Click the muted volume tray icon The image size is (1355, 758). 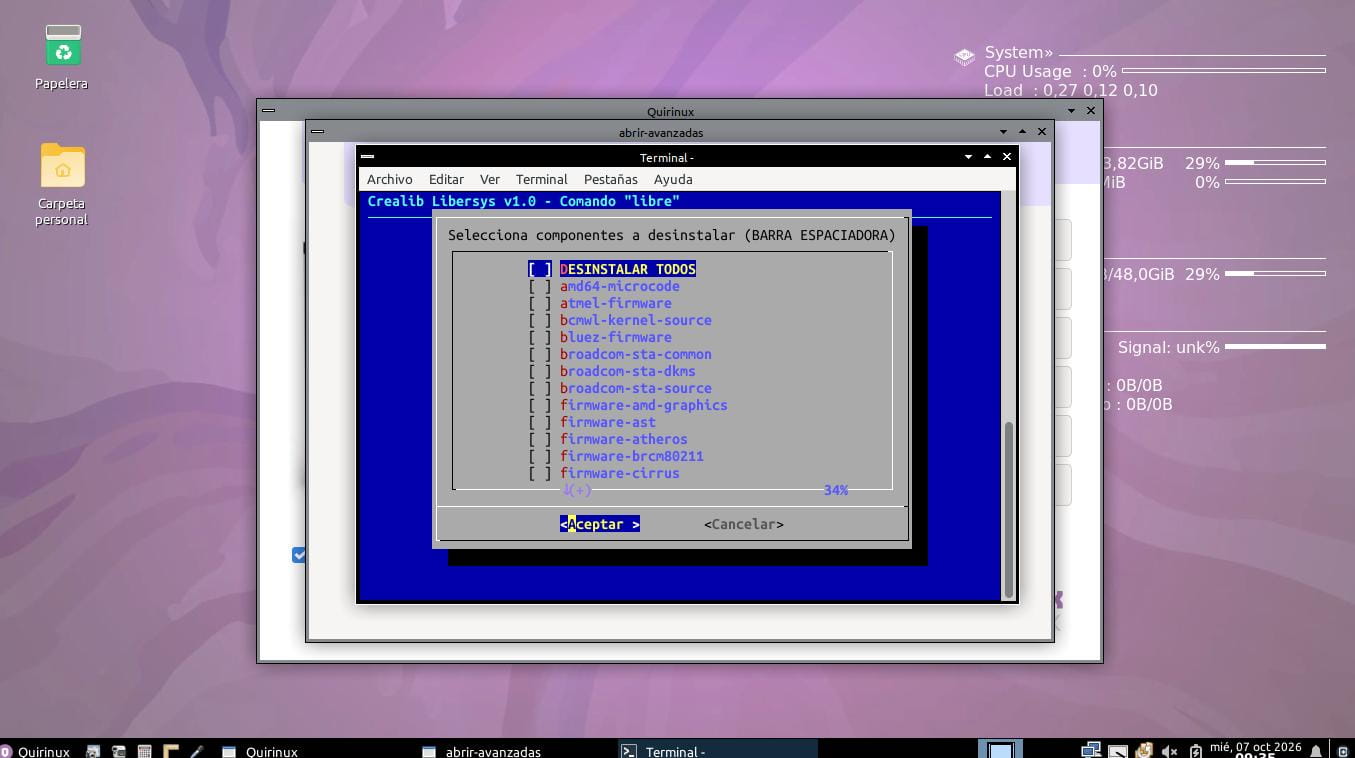[x=1169, y=751]
